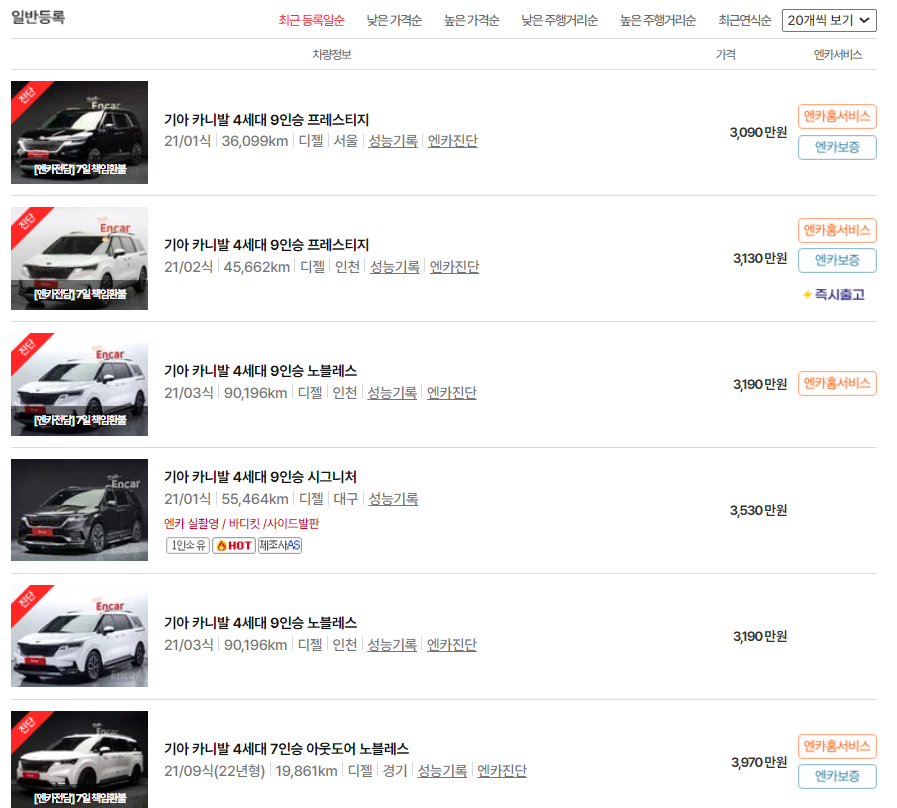Image resolution: width=897 pixels, height=808 pixels.
Task: Click price 3,090만원
Action: click(758, 133)
